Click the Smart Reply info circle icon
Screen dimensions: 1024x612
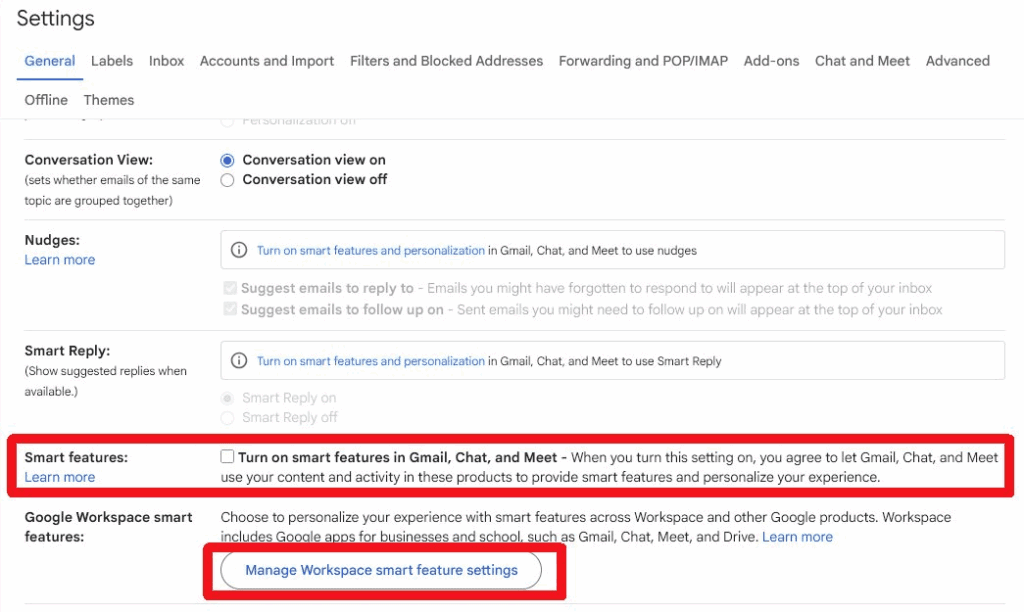pos(239,361)
